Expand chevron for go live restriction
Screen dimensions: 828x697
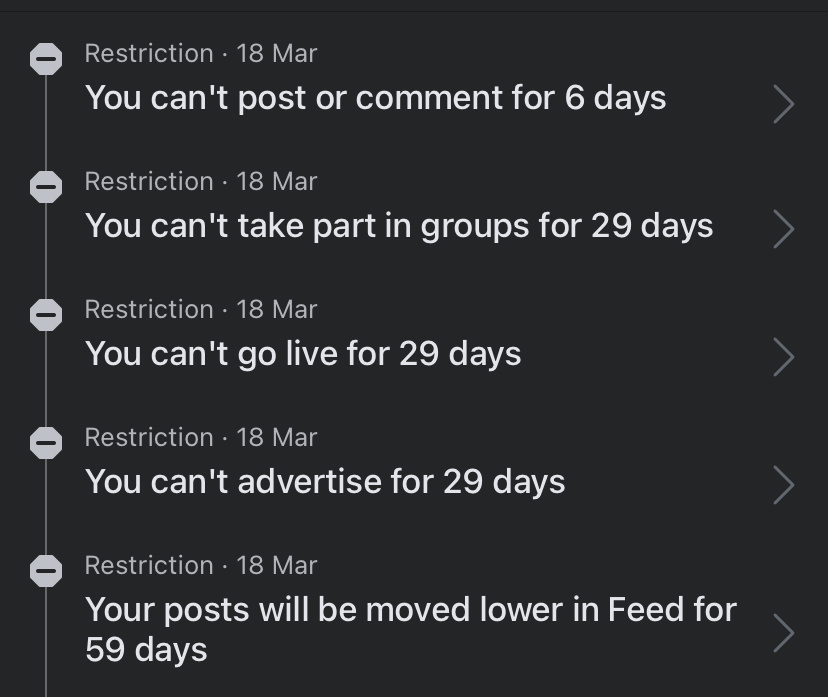click(784, 357)
